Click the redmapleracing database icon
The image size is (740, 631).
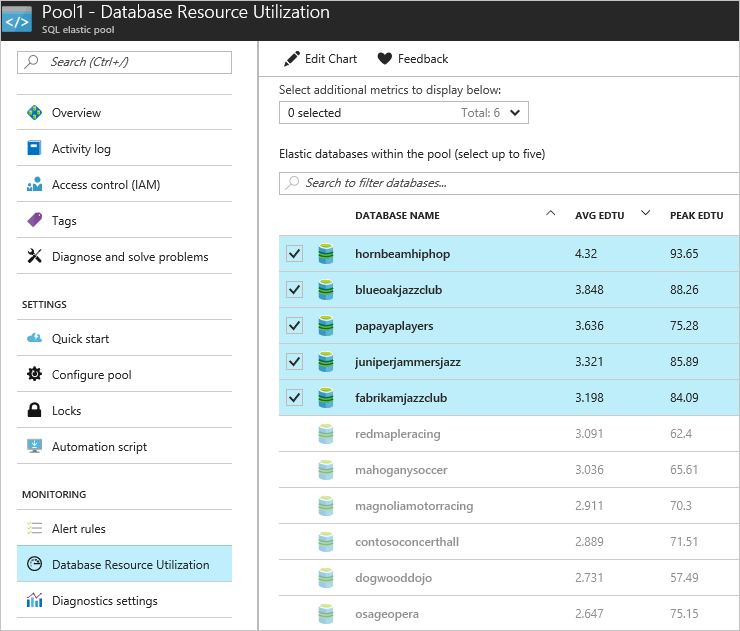tap(326, 434)
